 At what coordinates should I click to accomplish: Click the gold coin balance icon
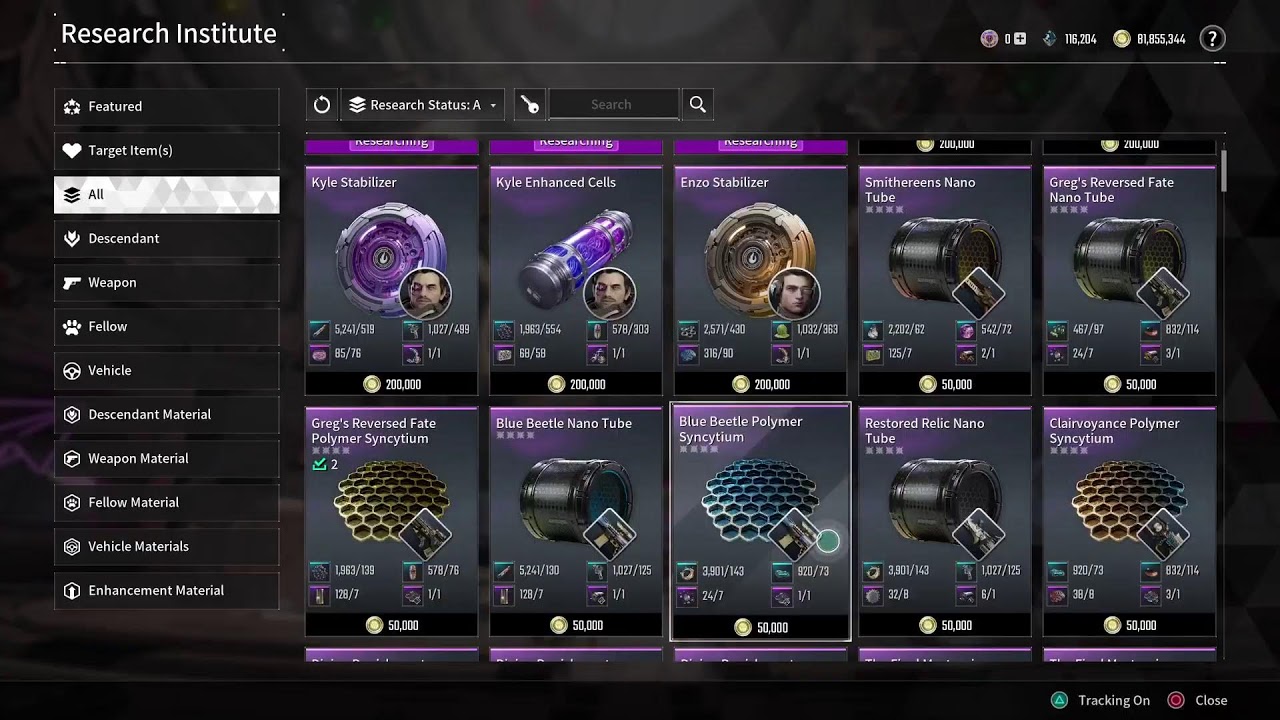1122,39
